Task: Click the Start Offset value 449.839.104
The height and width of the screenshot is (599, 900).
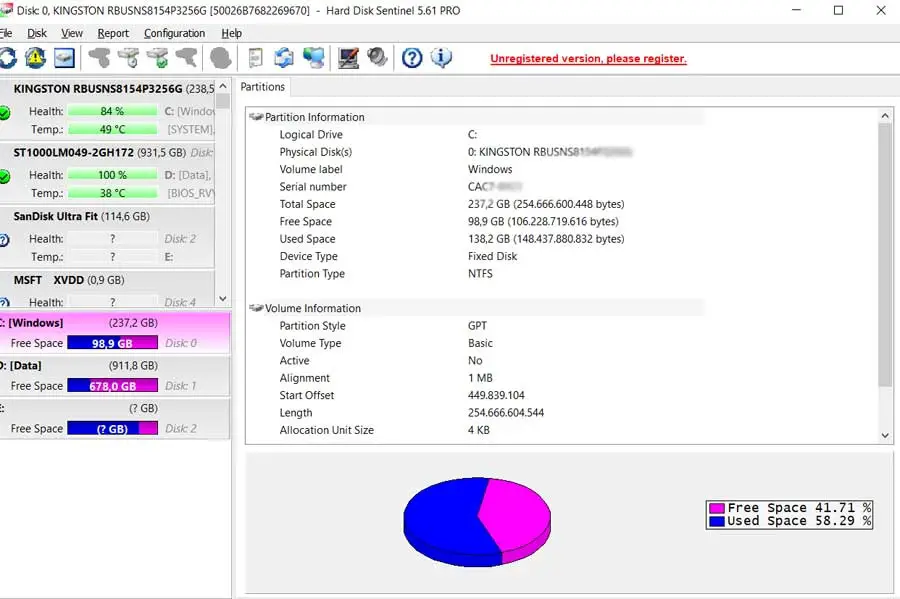Action: (x=496, y=395)
